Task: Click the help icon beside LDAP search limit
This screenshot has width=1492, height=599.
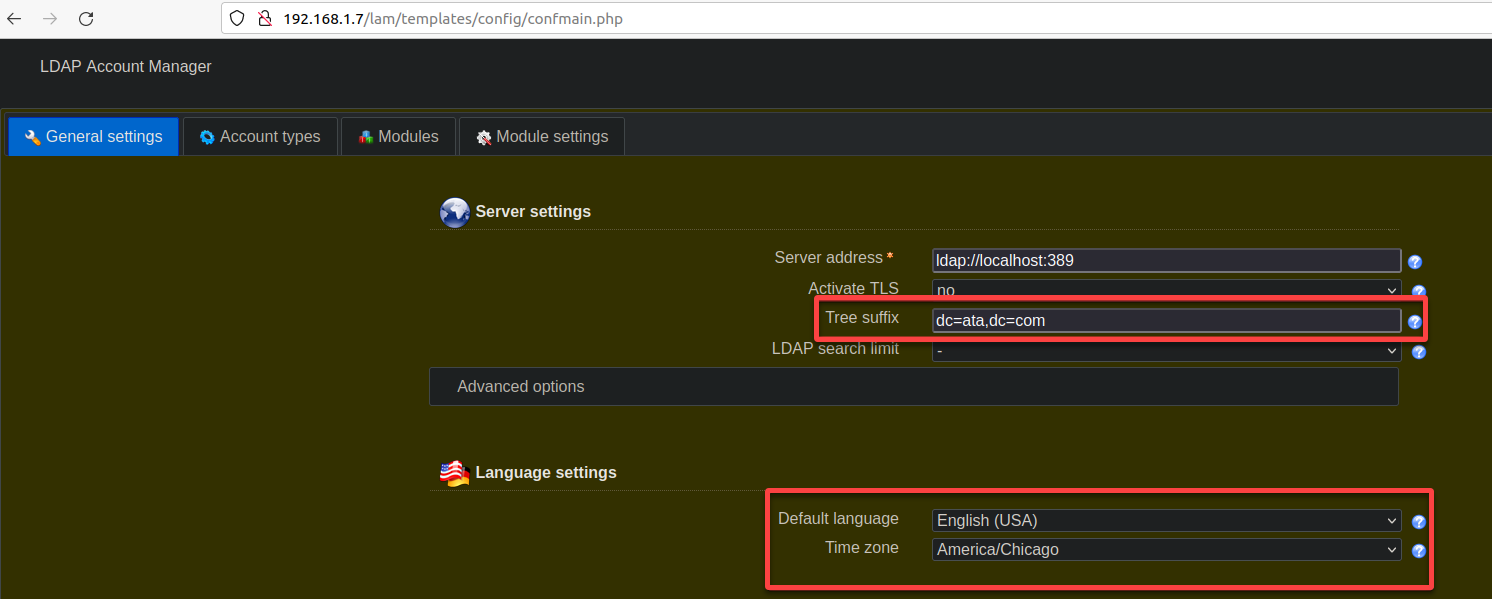Action: [1418, 352]
